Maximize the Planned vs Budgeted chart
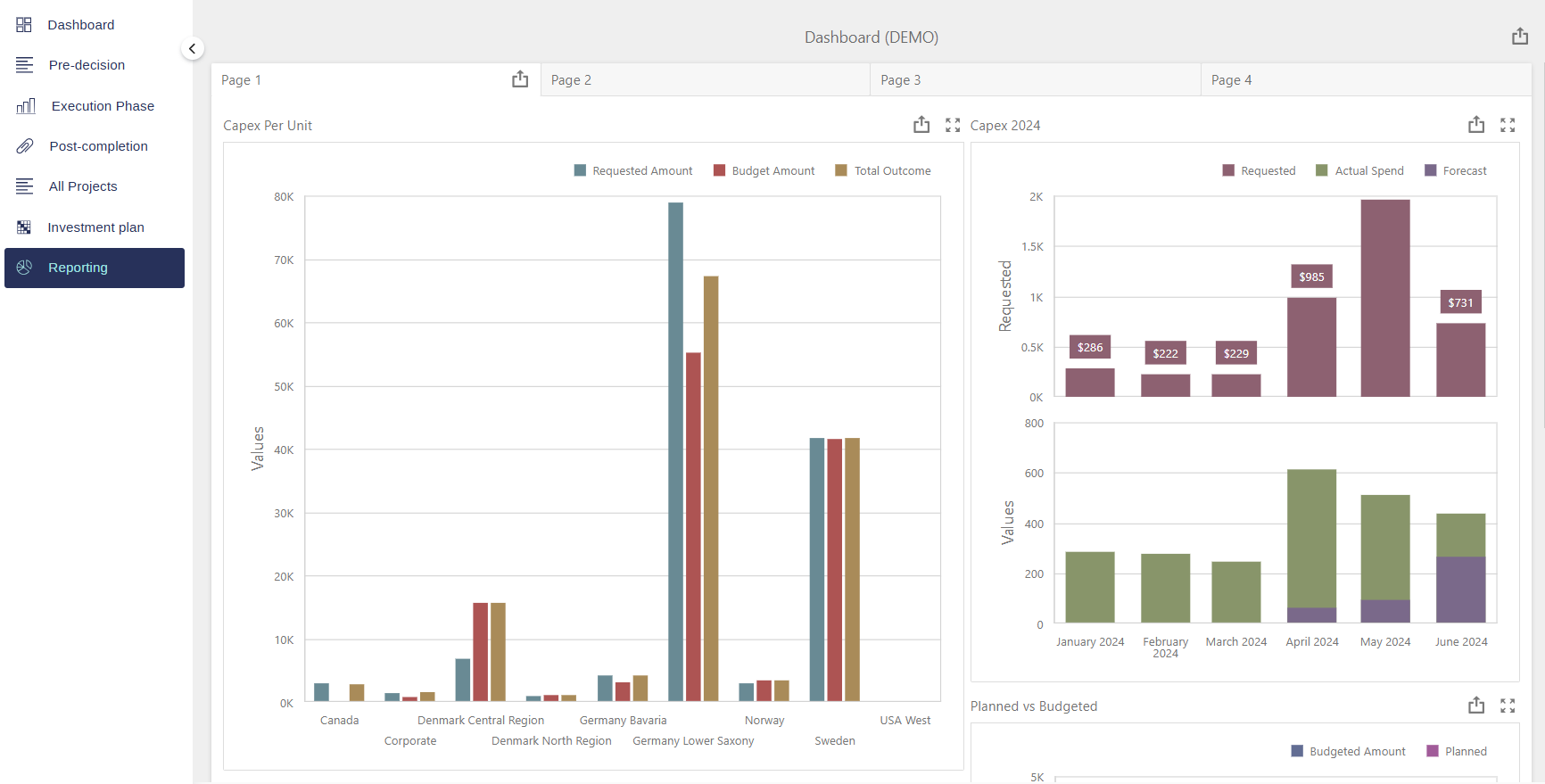The width and height of the screenshot is (1545, 784). click(x=1508, y=706)
